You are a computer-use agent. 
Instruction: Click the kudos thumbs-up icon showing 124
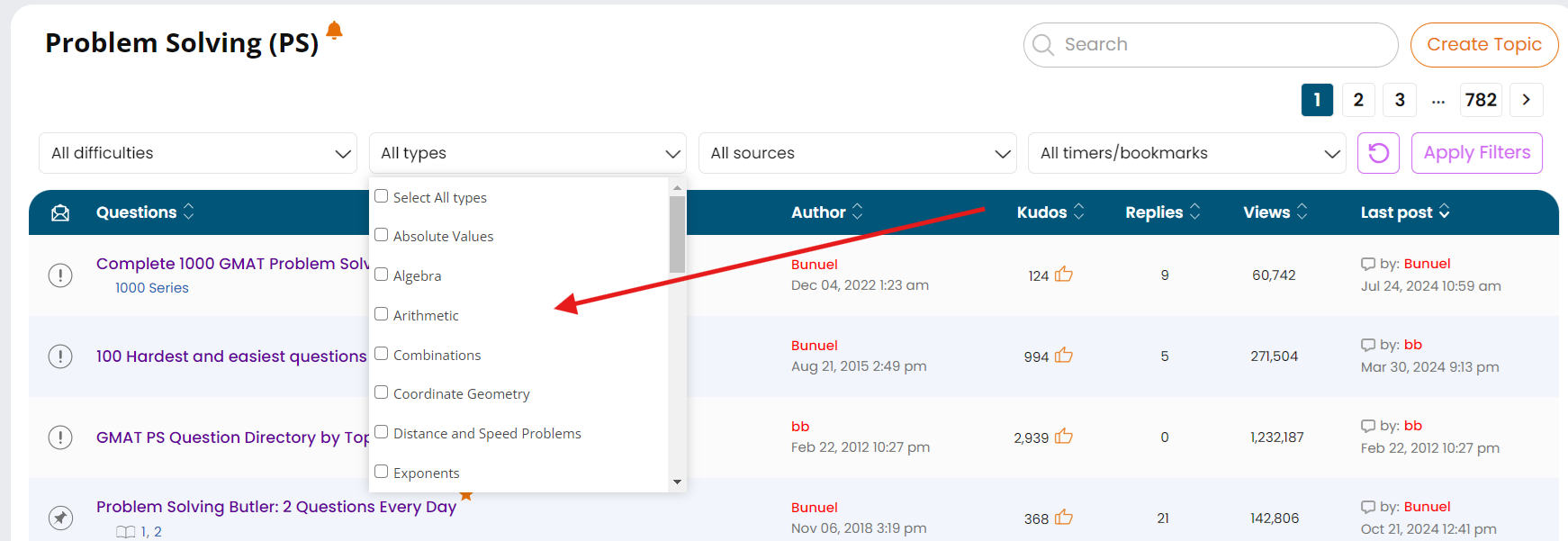click(1064, 275)
